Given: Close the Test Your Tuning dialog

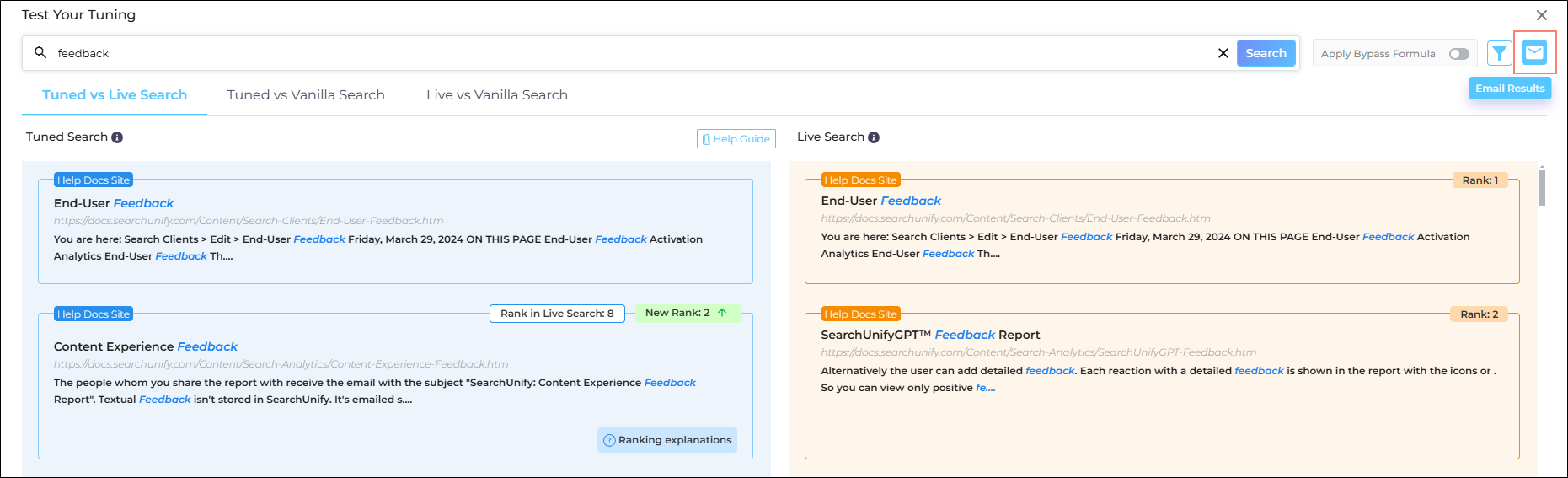Looking at the screenshot, I should (1541, 15).
